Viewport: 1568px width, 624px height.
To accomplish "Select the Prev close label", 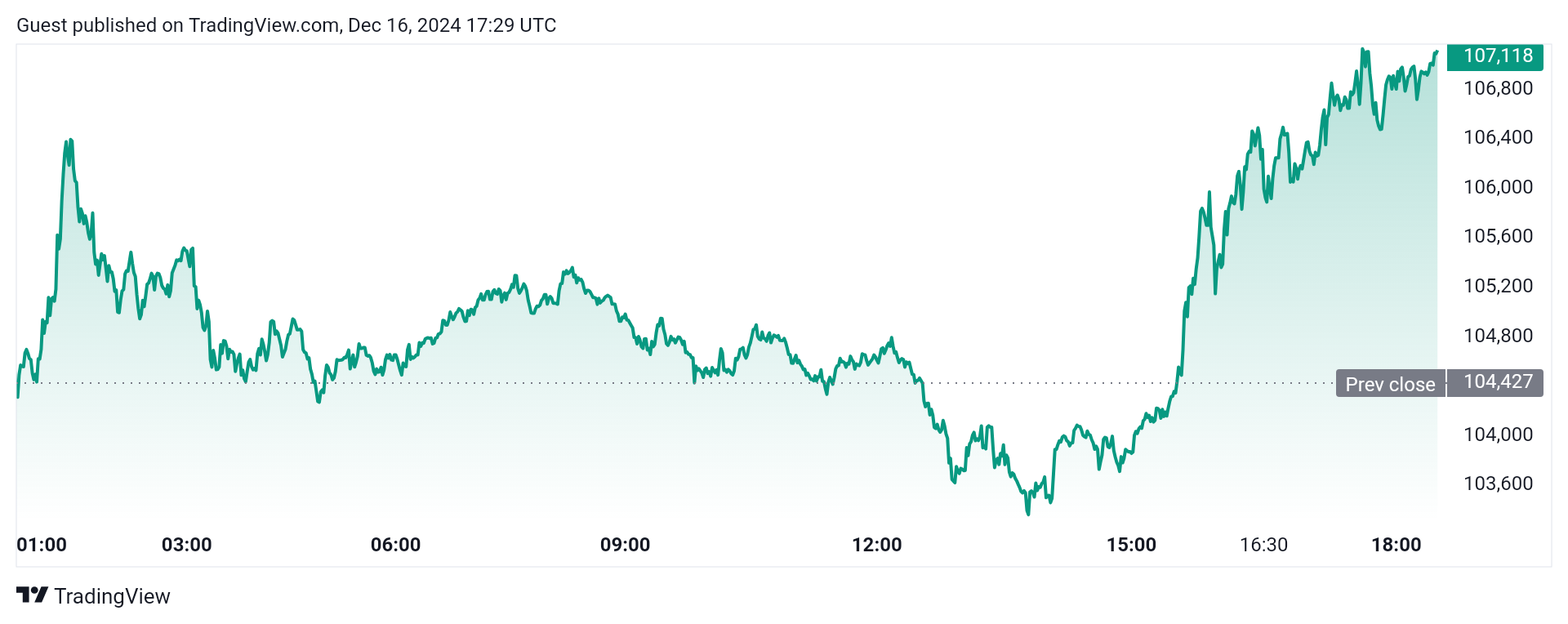I will (x=1390, y=384).
